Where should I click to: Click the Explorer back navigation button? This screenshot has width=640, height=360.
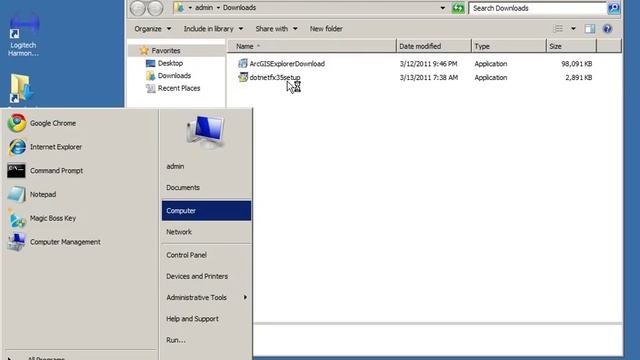coord(138,8)
